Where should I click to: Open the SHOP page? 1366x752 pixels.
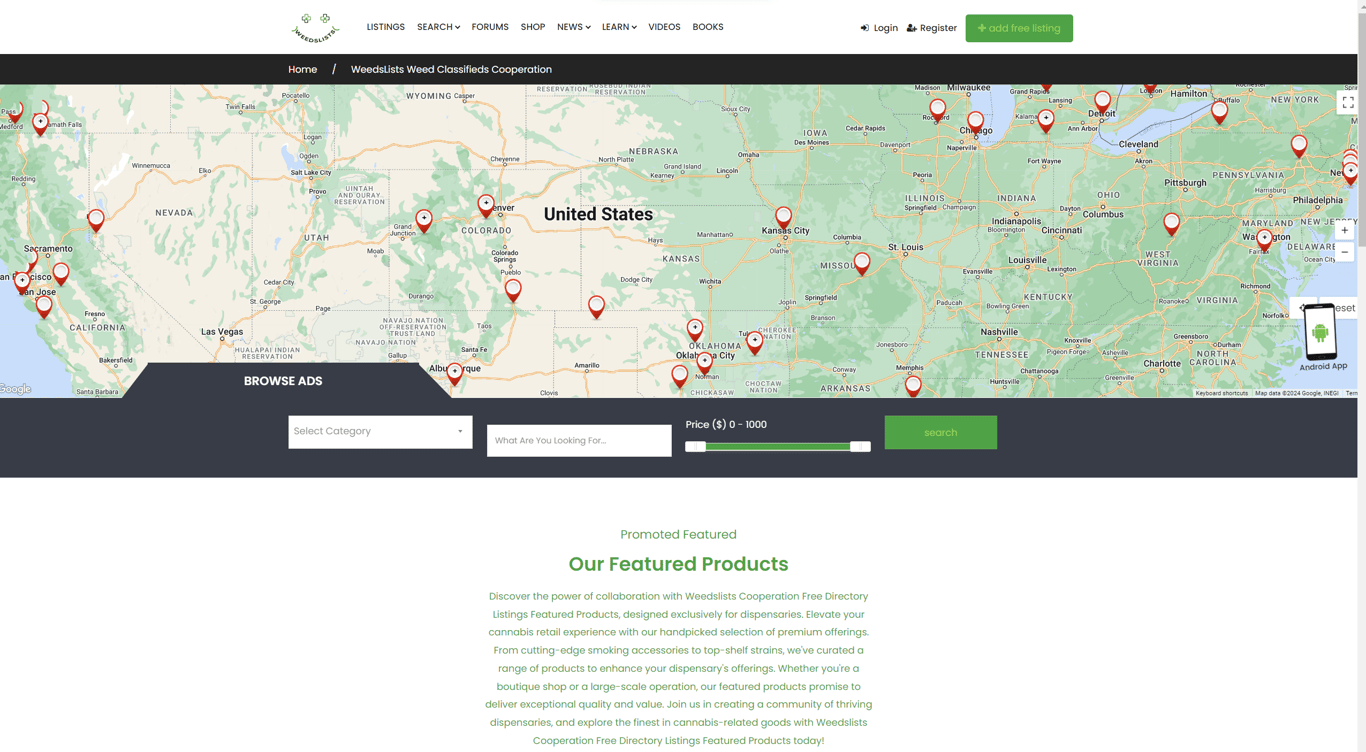(533, 27)
